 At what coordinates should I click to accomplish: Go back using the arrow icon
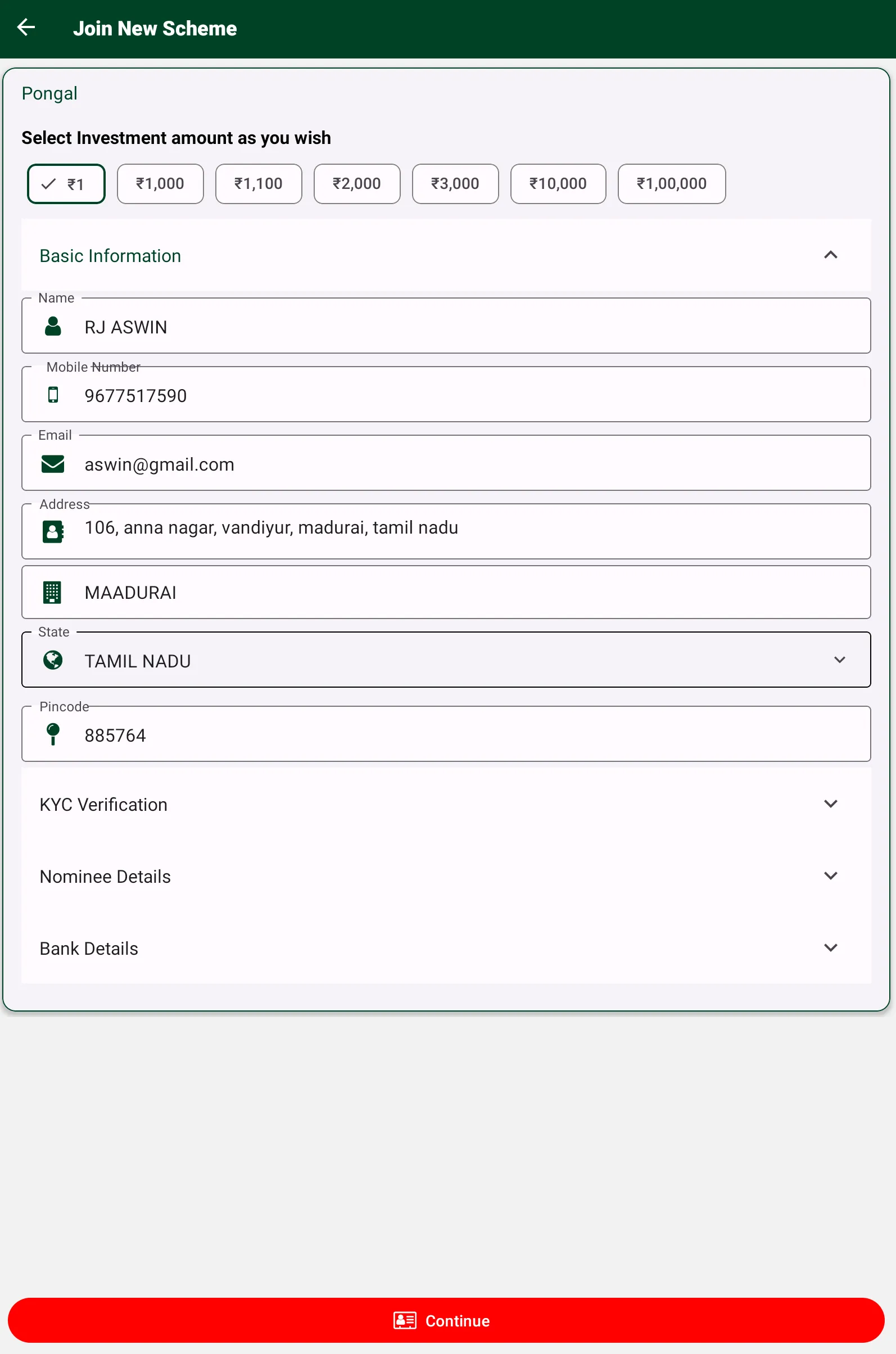click(x=26, y=28)
